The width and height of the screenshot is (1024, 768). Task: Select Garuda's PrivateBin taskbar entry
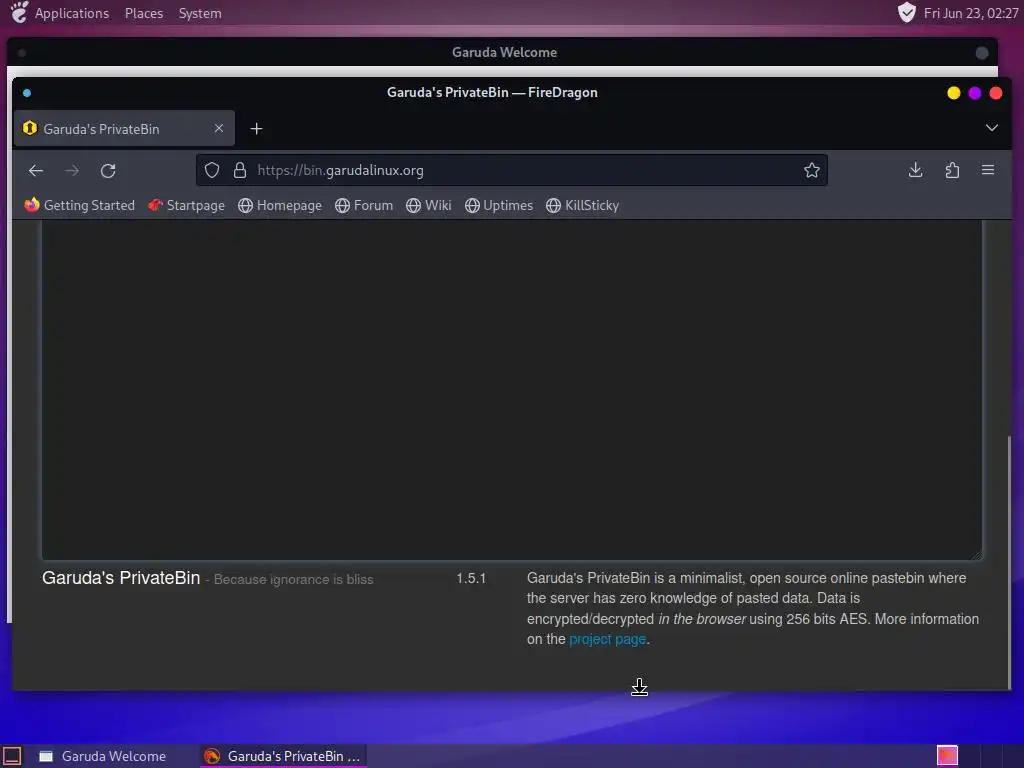283,756
